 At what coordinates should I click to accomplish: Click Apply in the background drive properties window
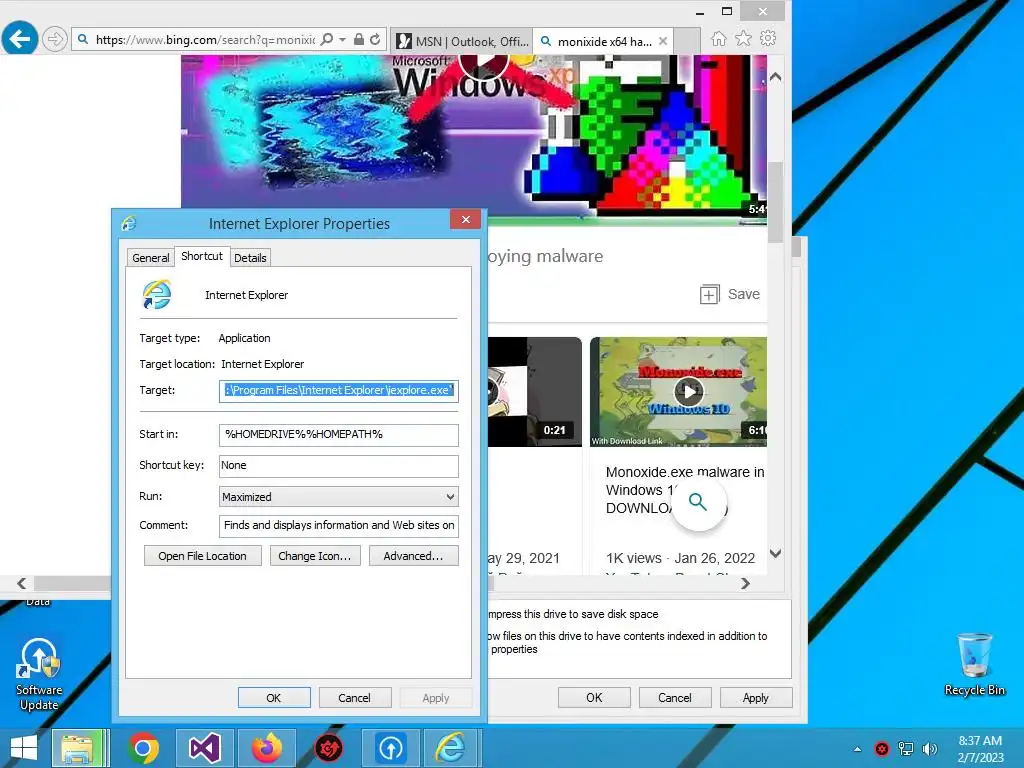pyautogui.click(x=756, y=697)
